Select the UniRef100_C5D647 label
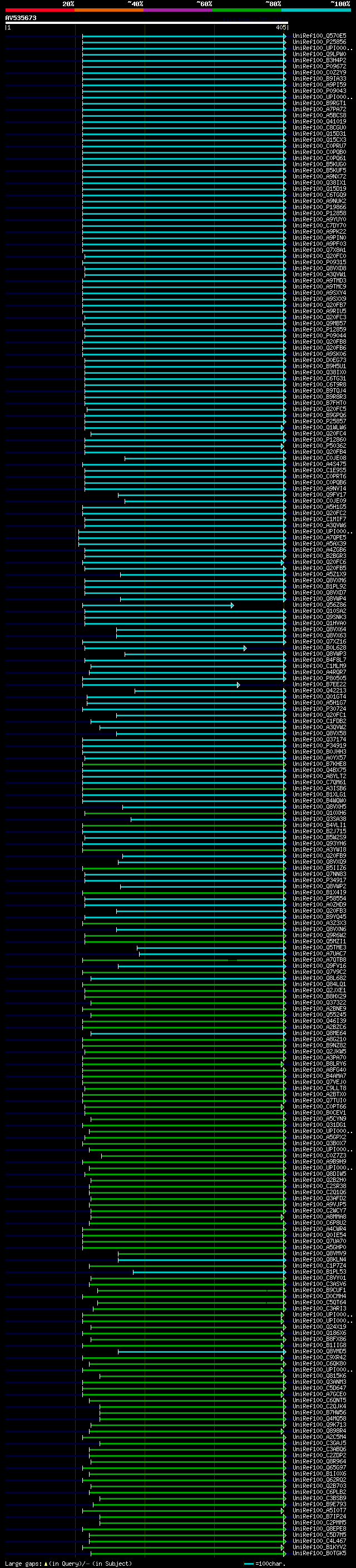Screen dimensions: 356x1568 [x=319, y=1388]
